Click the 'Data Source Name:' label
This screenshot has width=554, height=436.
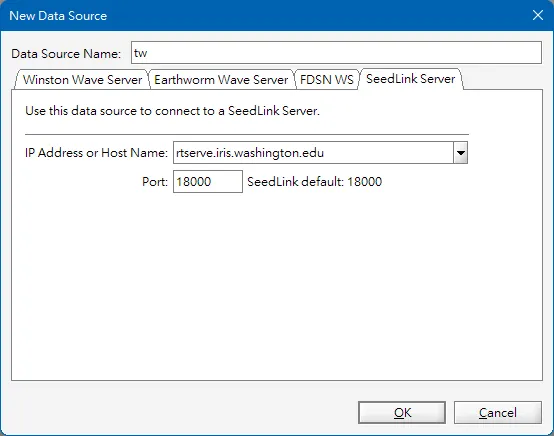click(x=66, y=54)
